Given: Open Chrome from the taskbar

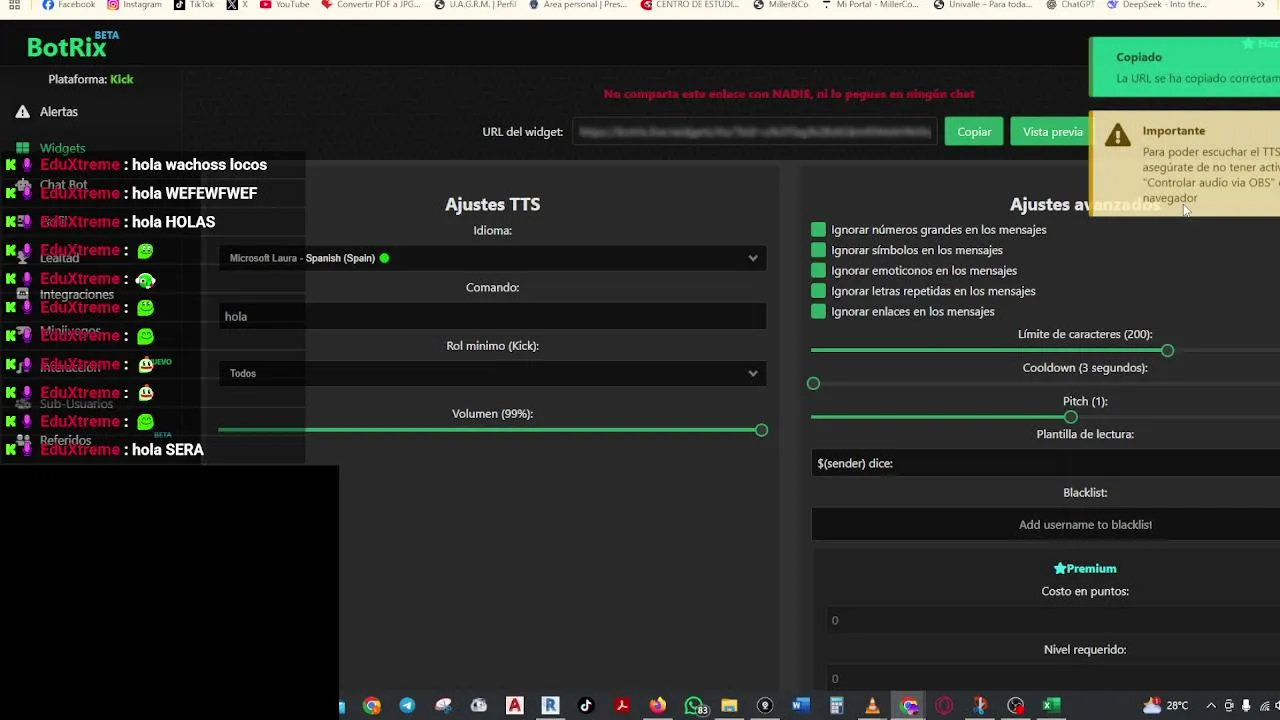Looking at the screenshot, I should point(372,706).
